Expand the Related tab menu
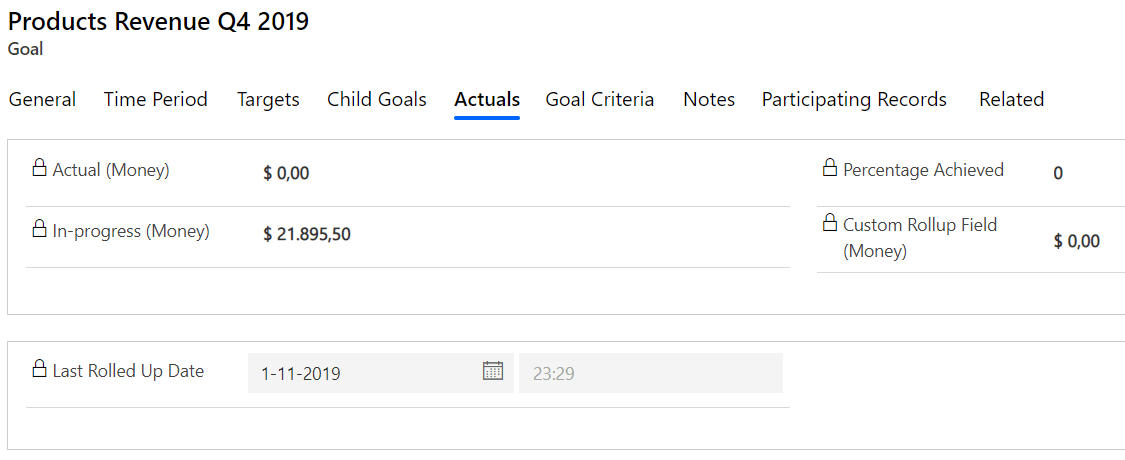Screen dimensions: 1125x460 click(x=1011, y=99)
